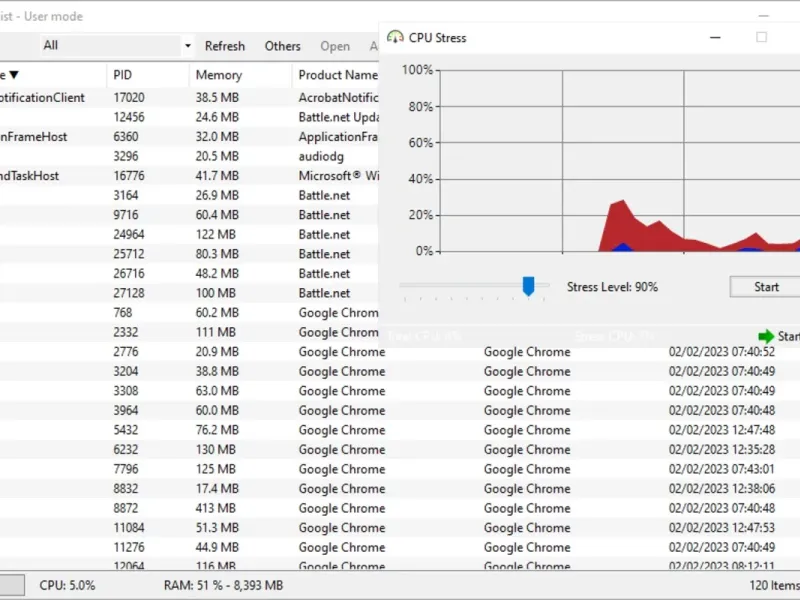Click the 120 Items status bar count
Image resolution: width=800 pixels, height=600 pixels.
point(774,585)
